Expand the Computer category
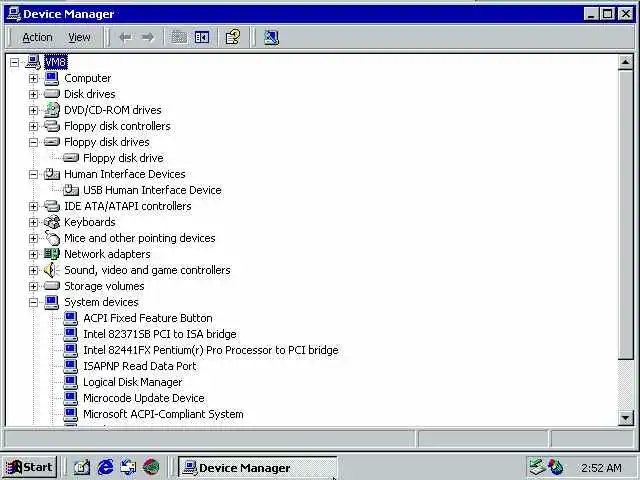 point(33,78)
